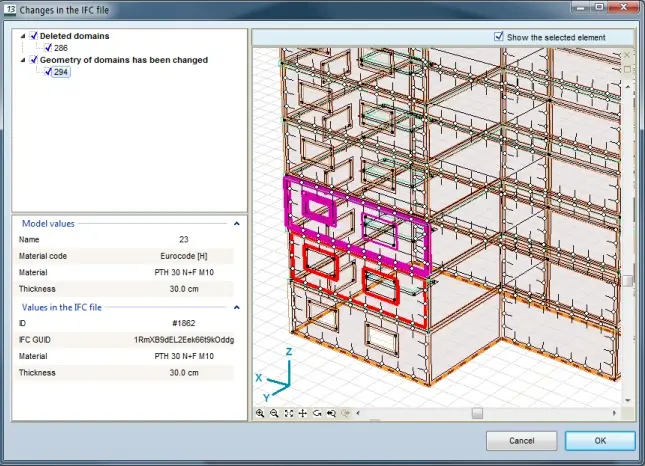Toggle the Deleted domains checkbox
The image size is (645, 466).
33,36
